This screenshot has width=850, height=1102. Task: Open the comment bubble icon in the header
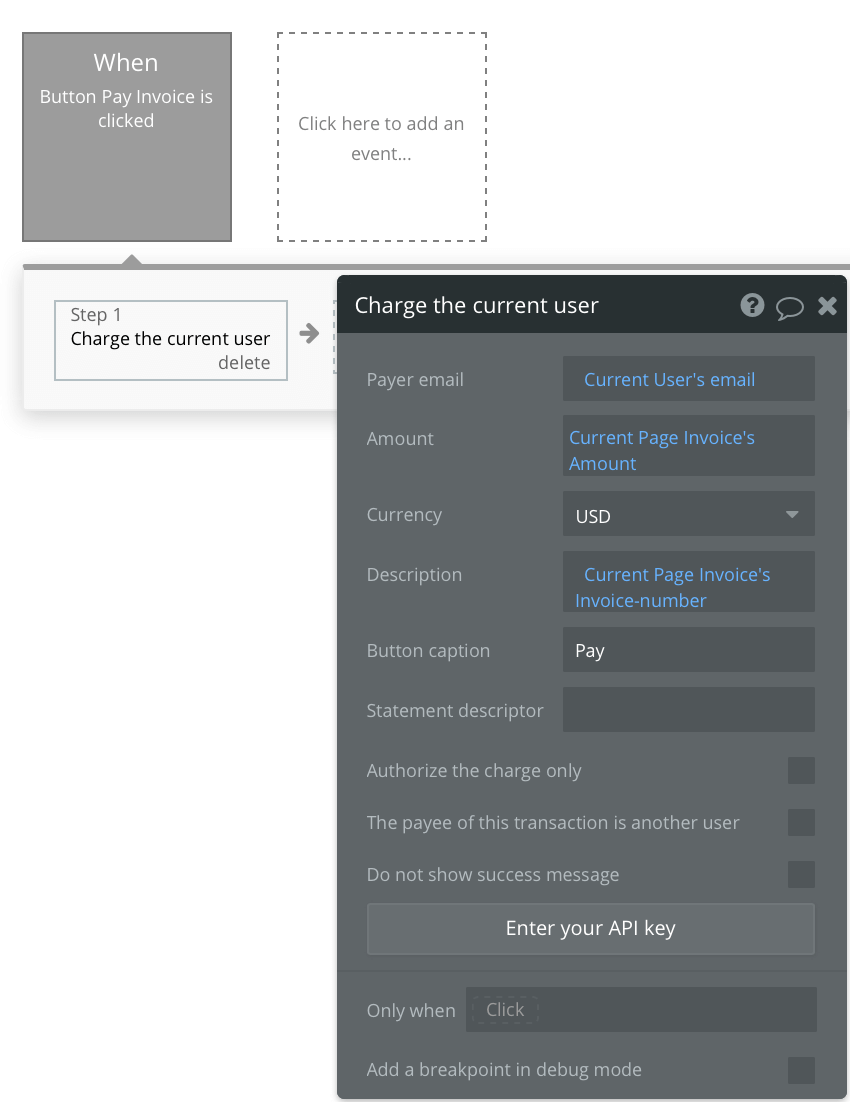(x=790, y=306)
